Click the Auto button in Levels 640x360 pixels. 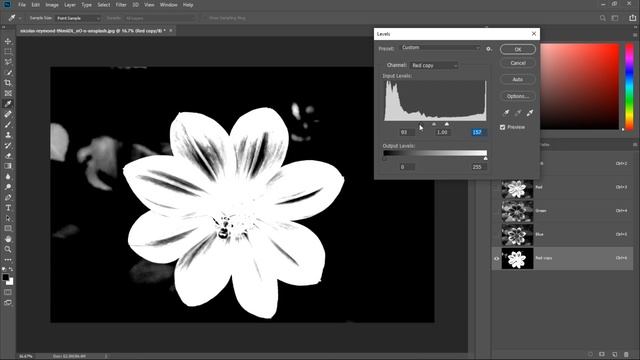(x=518, y=80)
